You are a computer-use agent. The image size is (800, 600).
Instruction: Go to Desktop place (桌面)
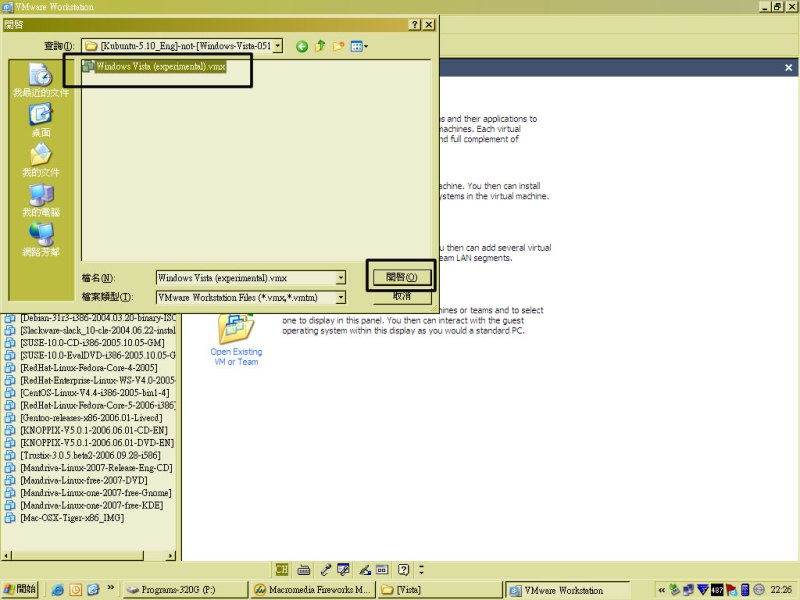tap(41, 120)
